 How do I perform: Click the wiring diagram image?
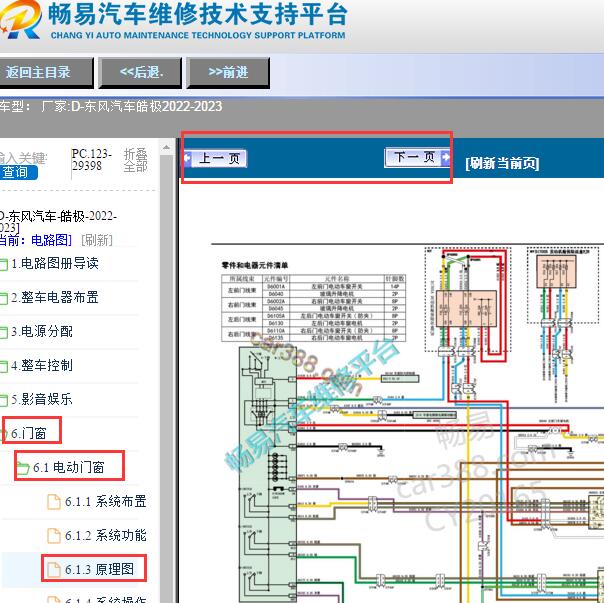pos(408,424)
